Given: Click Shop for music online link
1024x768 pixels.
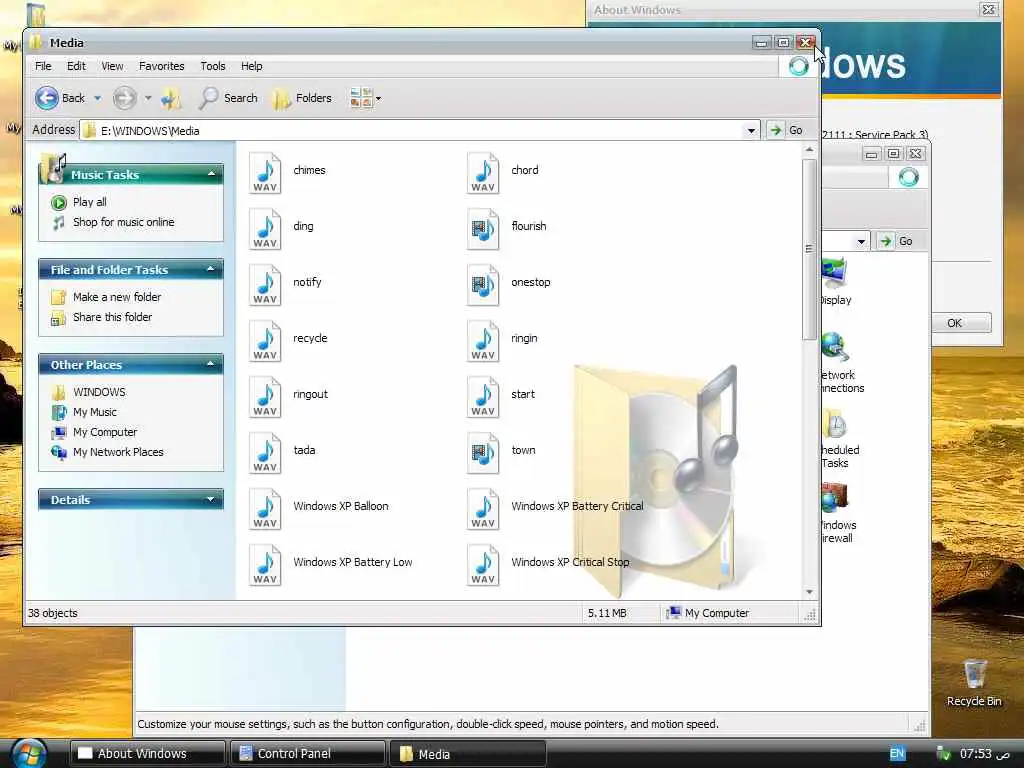Looking at the screenshot, I should coord(123,222).
